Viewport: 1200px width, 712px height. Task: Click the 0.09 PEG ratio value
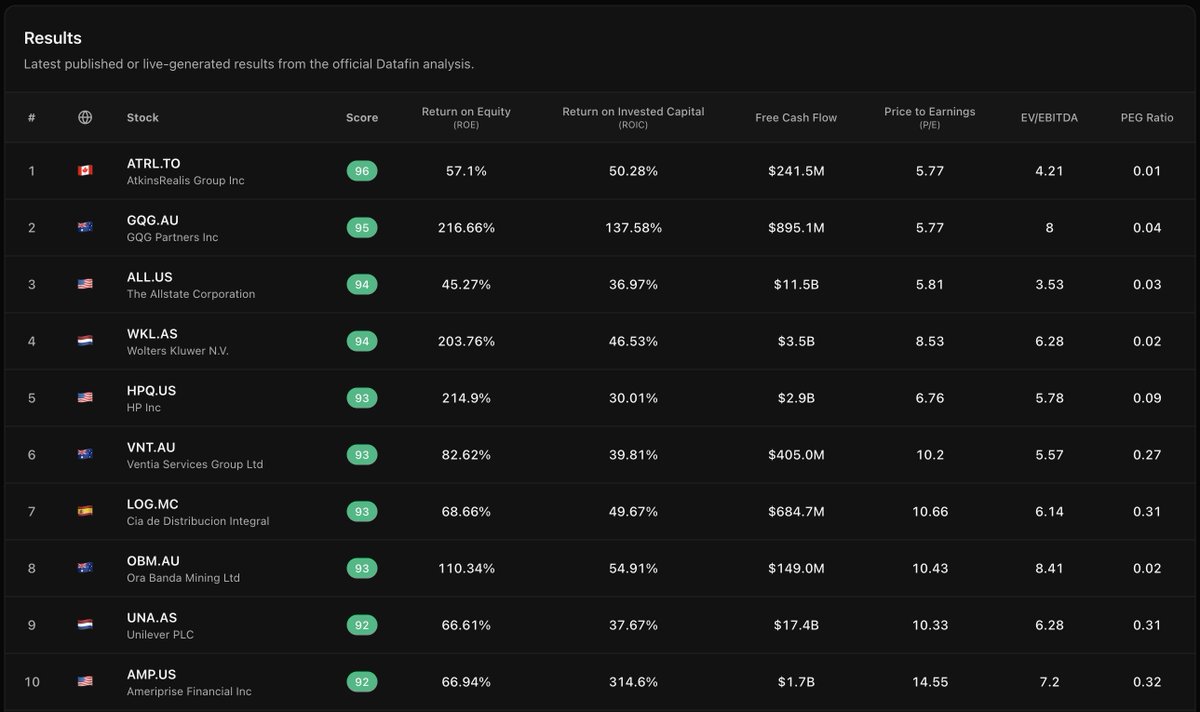coord(1147,398)
